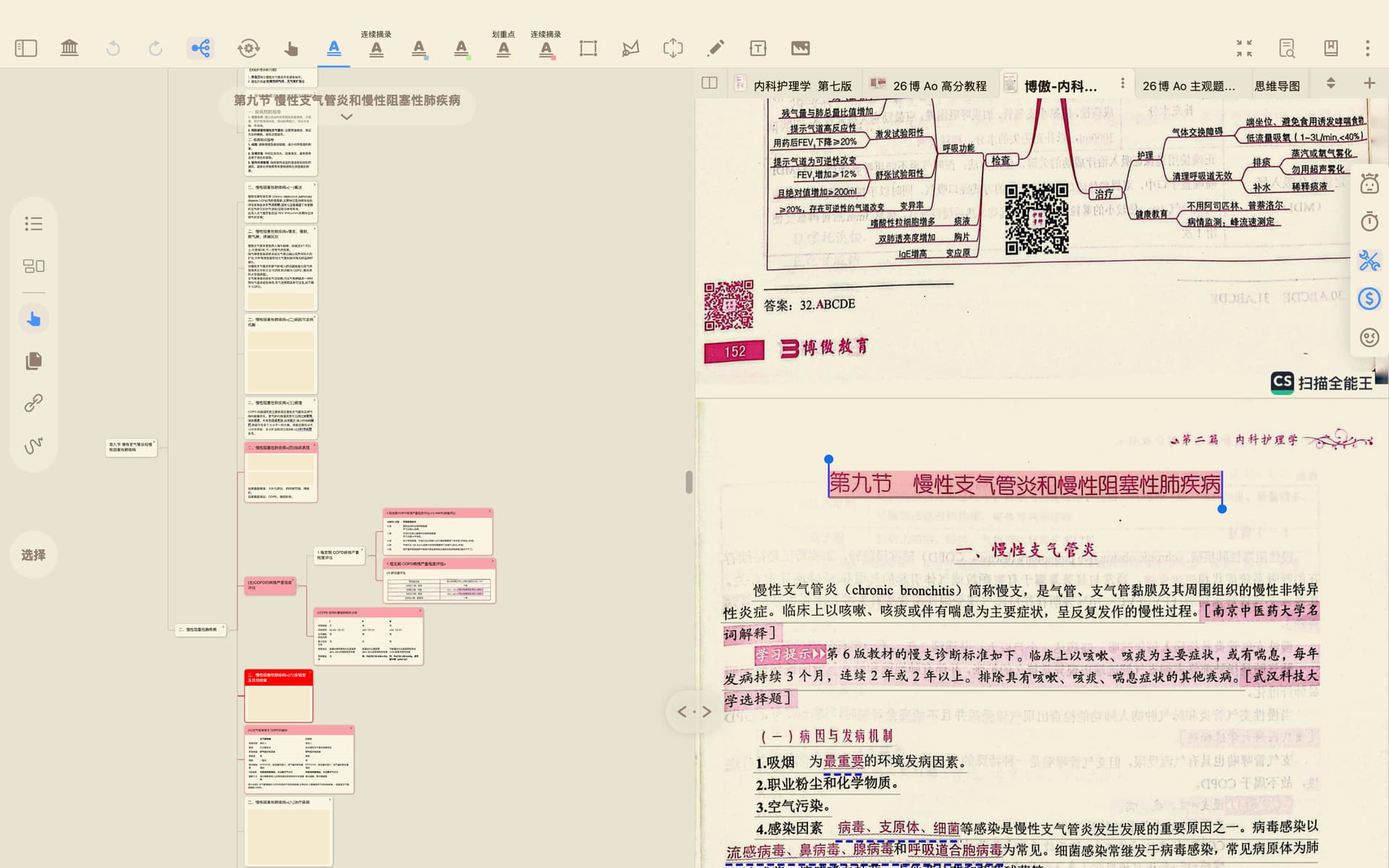Expand chevron under 第九节 title header
The height and width of the screenshot is (868, 1389).
click(x=347, y=116)
